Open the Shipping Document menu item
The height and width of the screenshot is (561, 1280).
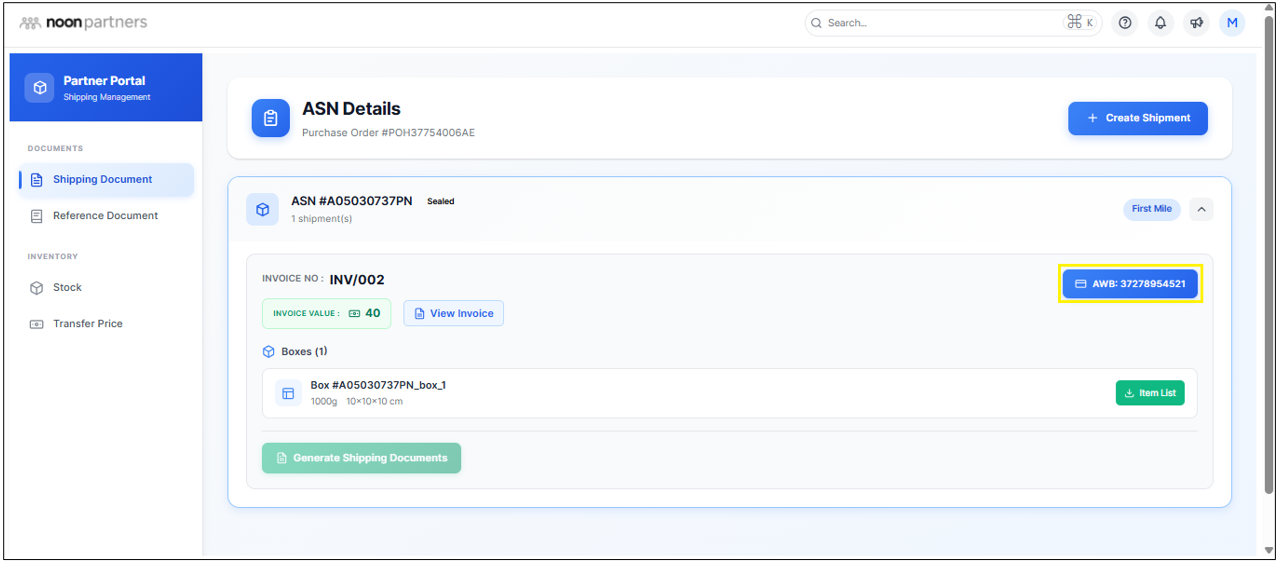103,180
